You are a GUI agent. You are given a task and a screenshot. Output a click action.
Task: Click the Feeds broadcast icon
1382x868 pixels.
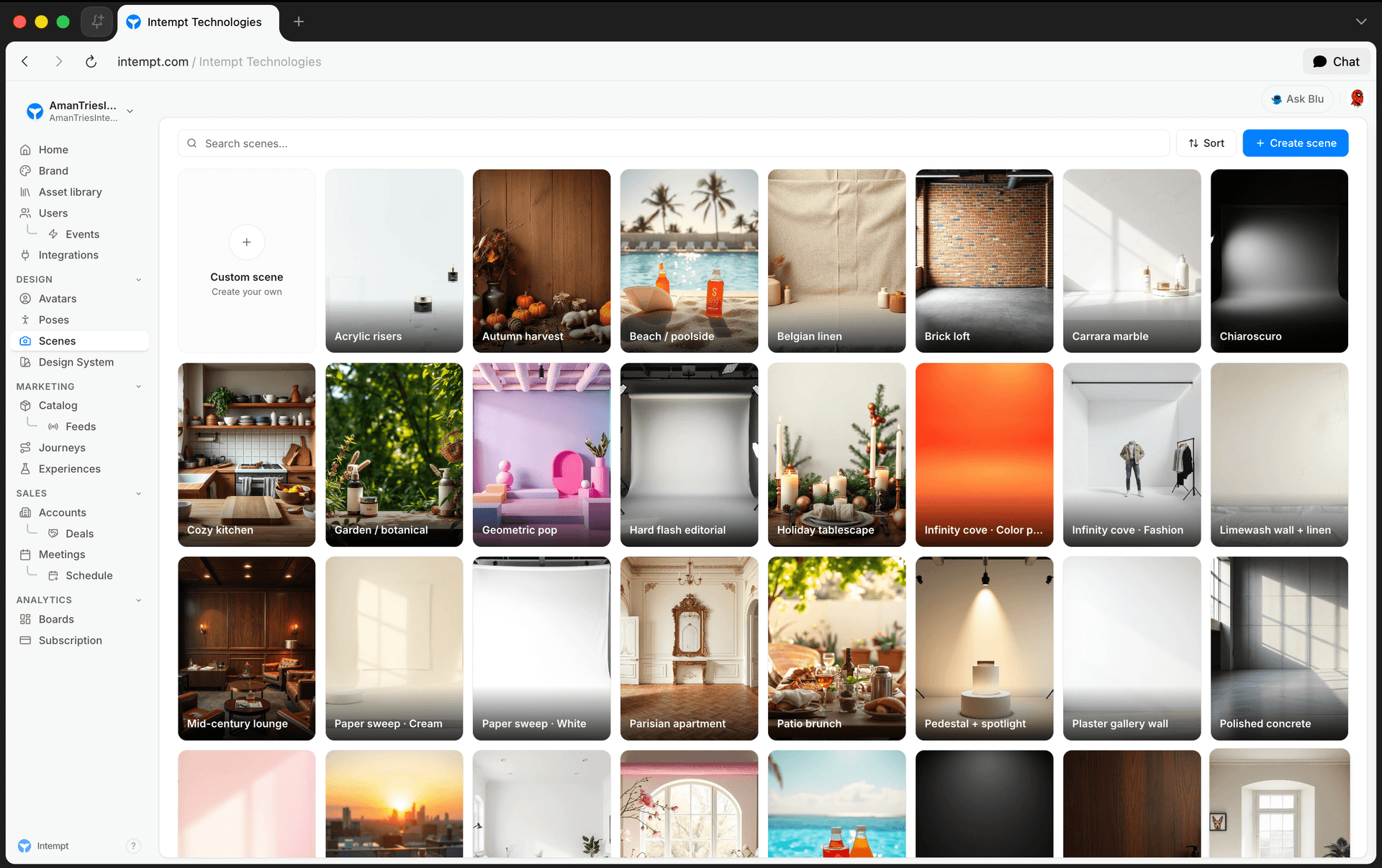53,427
